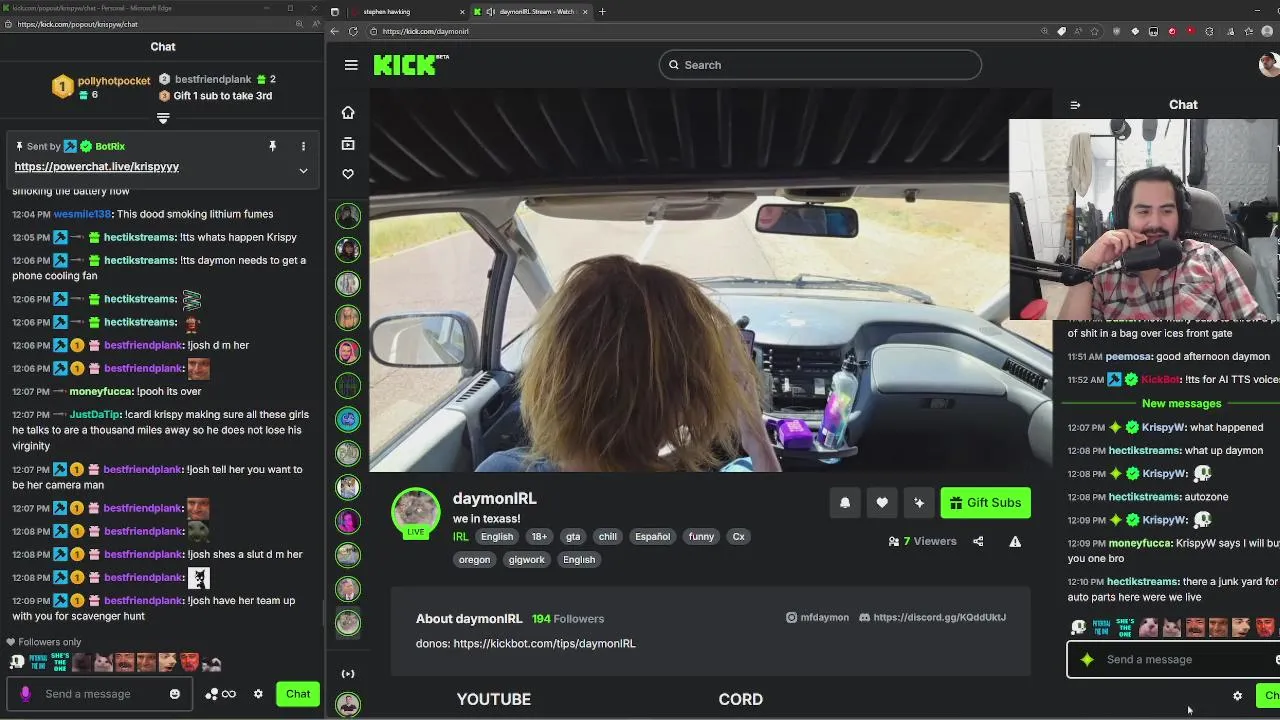Image resolution: width=1280 pixels, height=720 pixels.
Task: Unpin the BotRix pinned message
Action: pos(272,146)
